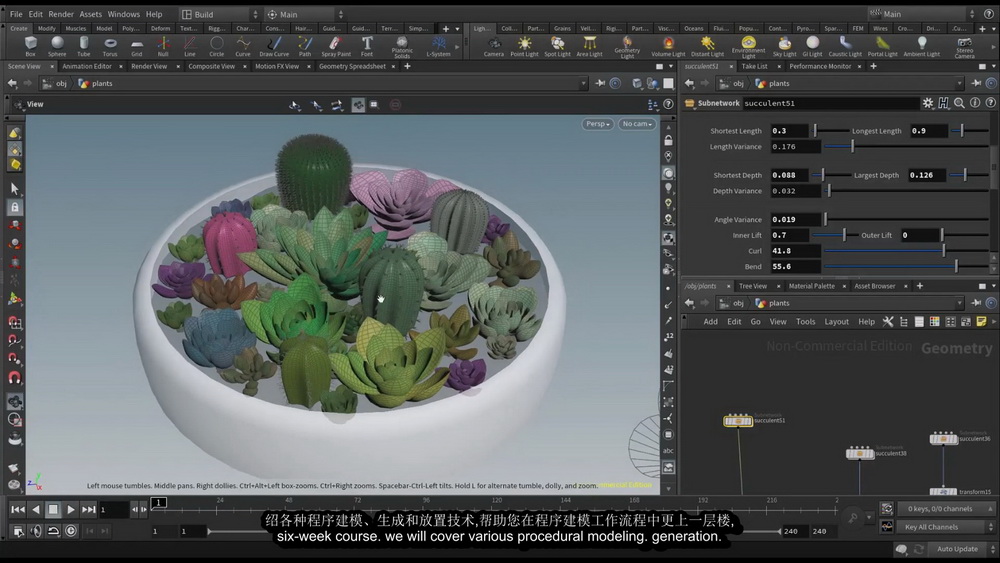Select the Spray Paint tool
This screenshot has width=1000, height=563.
coord(335,46)
